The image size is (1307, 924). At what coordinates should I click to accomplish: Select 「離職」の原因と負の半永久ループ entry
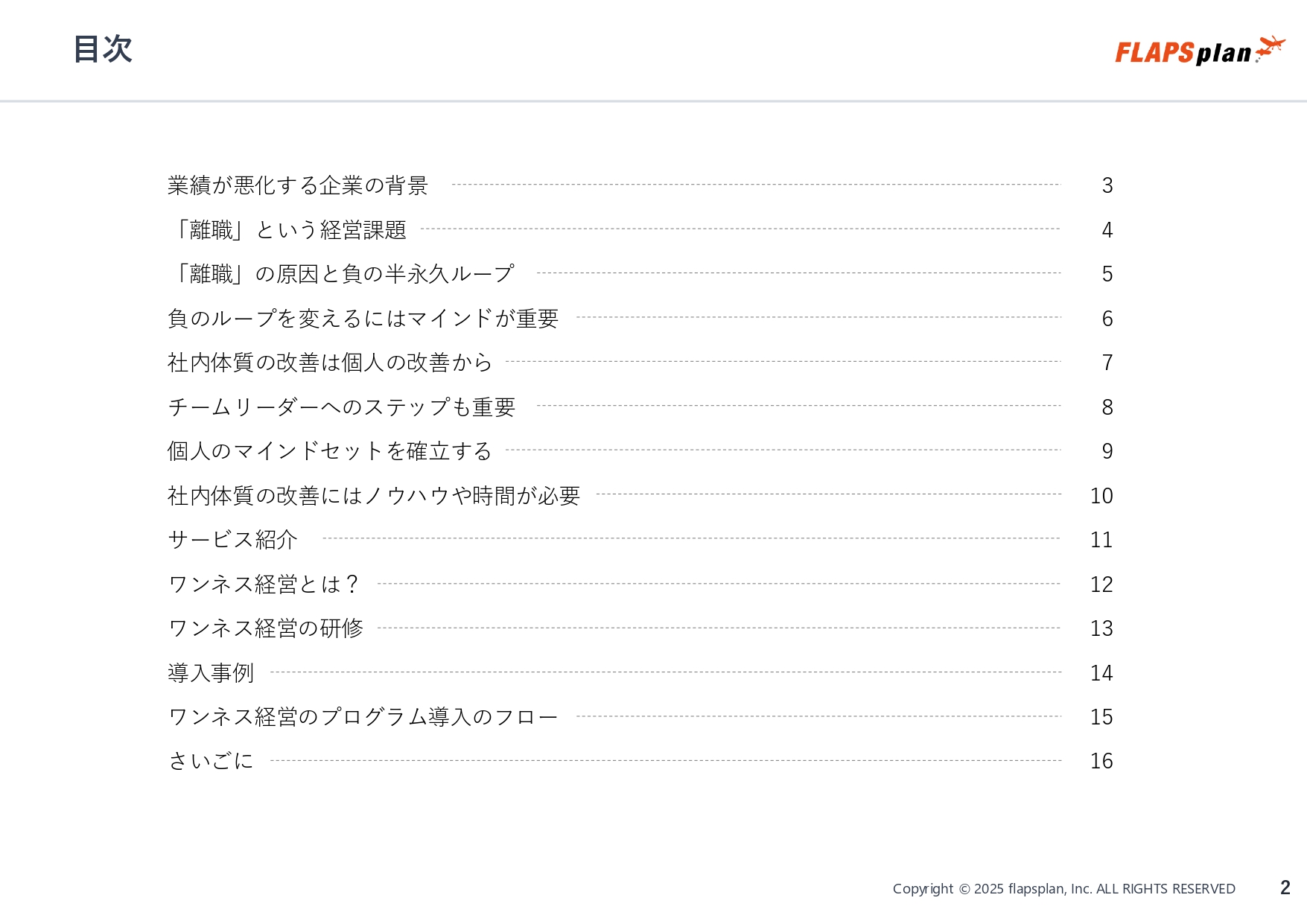pyautogui.click(x=342, y=274)
